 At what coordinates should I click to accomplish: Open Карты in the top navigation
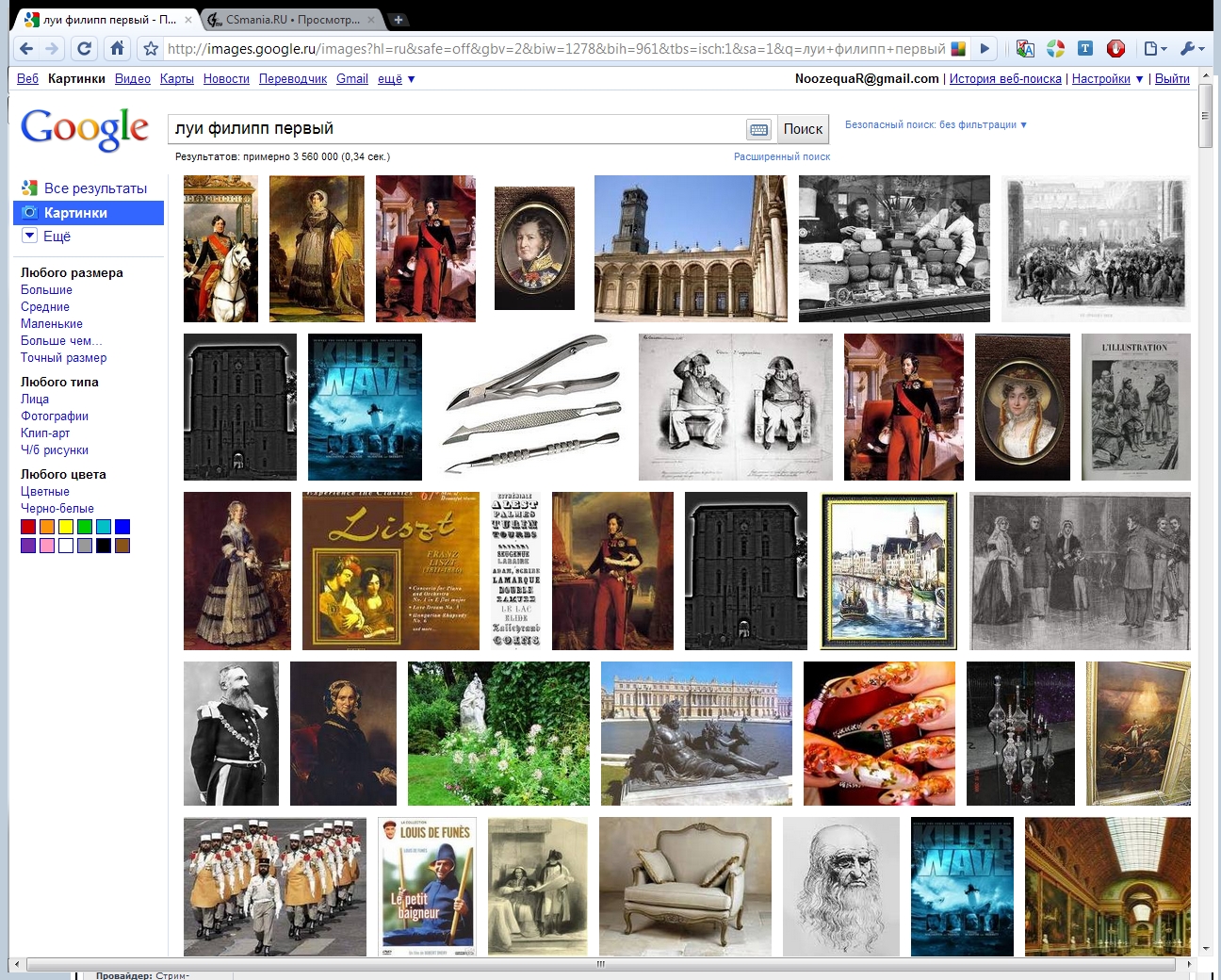[x=176, y=79]
